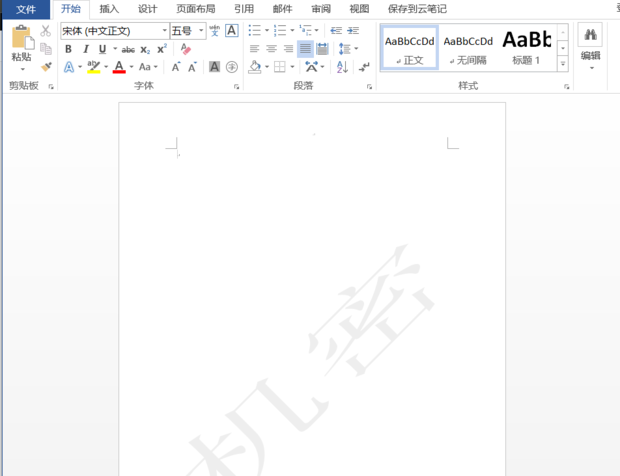Open paragraph shading paint bucket
The height and width of the screenshot is (476, 620).
tap(255, 67)
